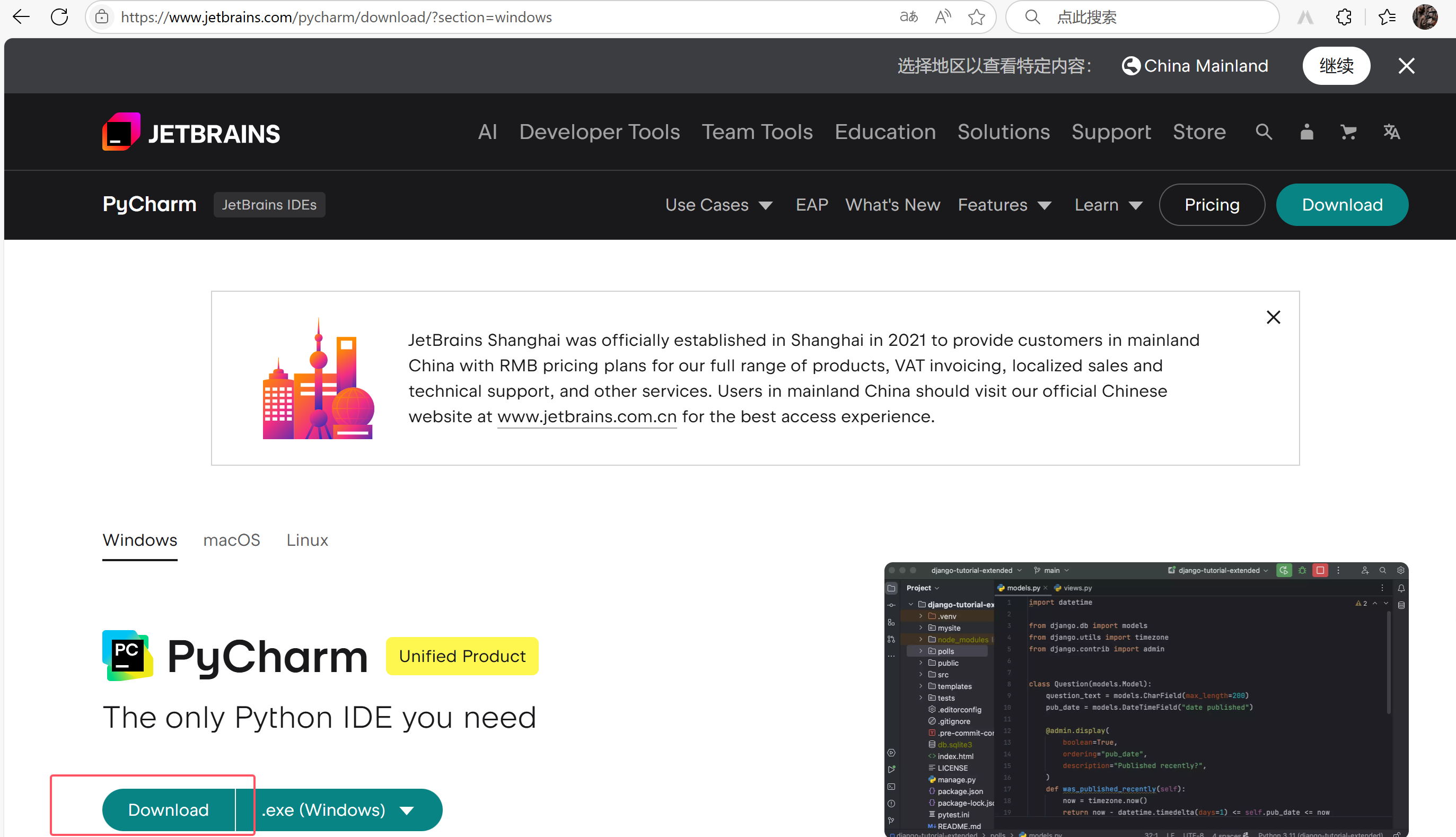Click the site language translate icon
This screenshot has height=837, width=1456.
coord(1391,132)
